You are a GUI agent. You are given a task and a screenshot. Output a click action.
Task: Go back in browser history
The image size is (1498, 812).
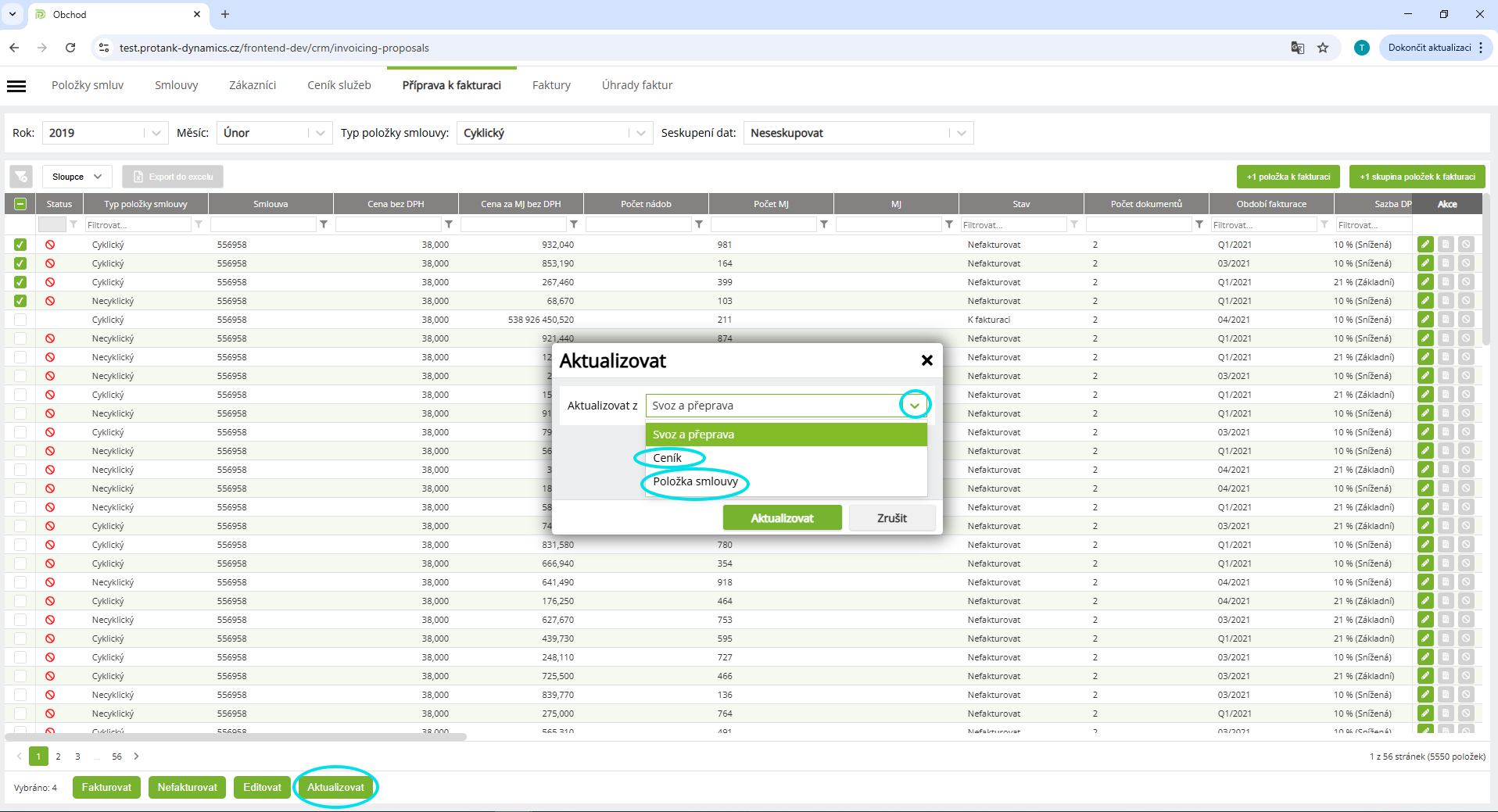[14, 48]
